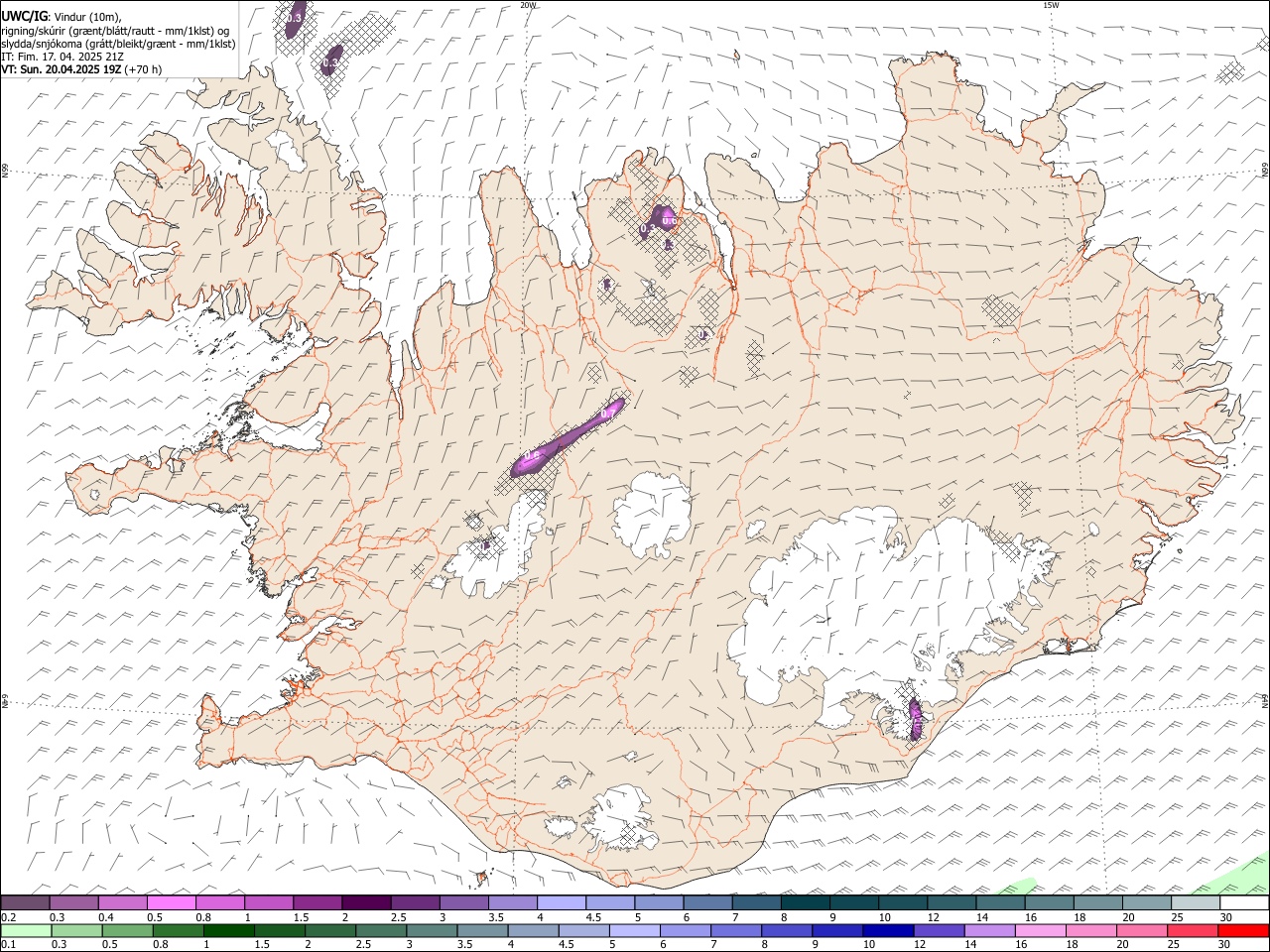Select the 3 grey-teal rain legend swatch
Viewport: 1270px width, 952px height.
[x=432, y=930]
